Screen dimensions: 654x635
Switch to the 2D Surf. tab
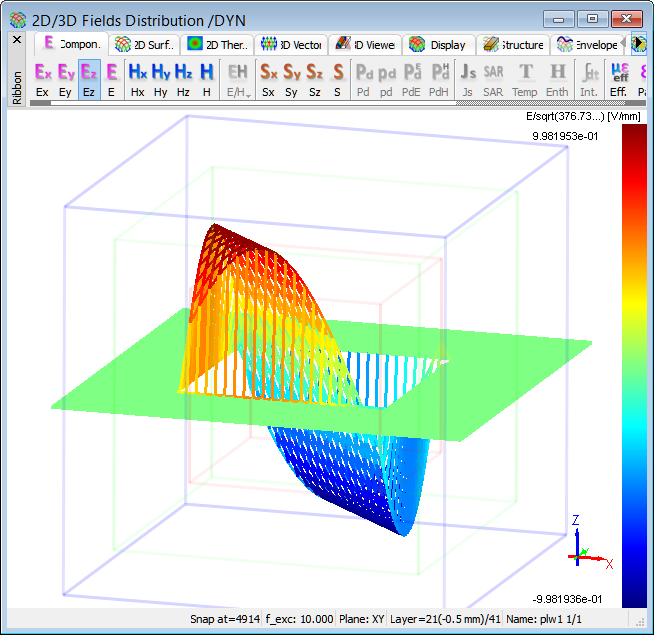(145, 44)
